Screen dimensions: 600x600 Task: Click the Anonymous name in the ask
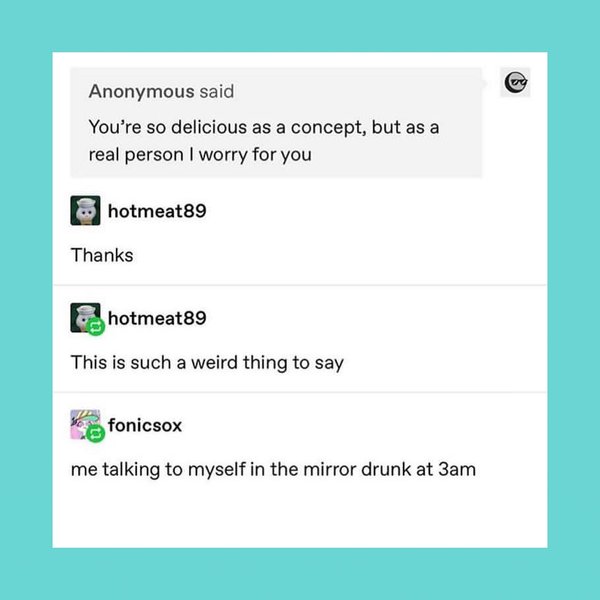click(x=141, y=92)
